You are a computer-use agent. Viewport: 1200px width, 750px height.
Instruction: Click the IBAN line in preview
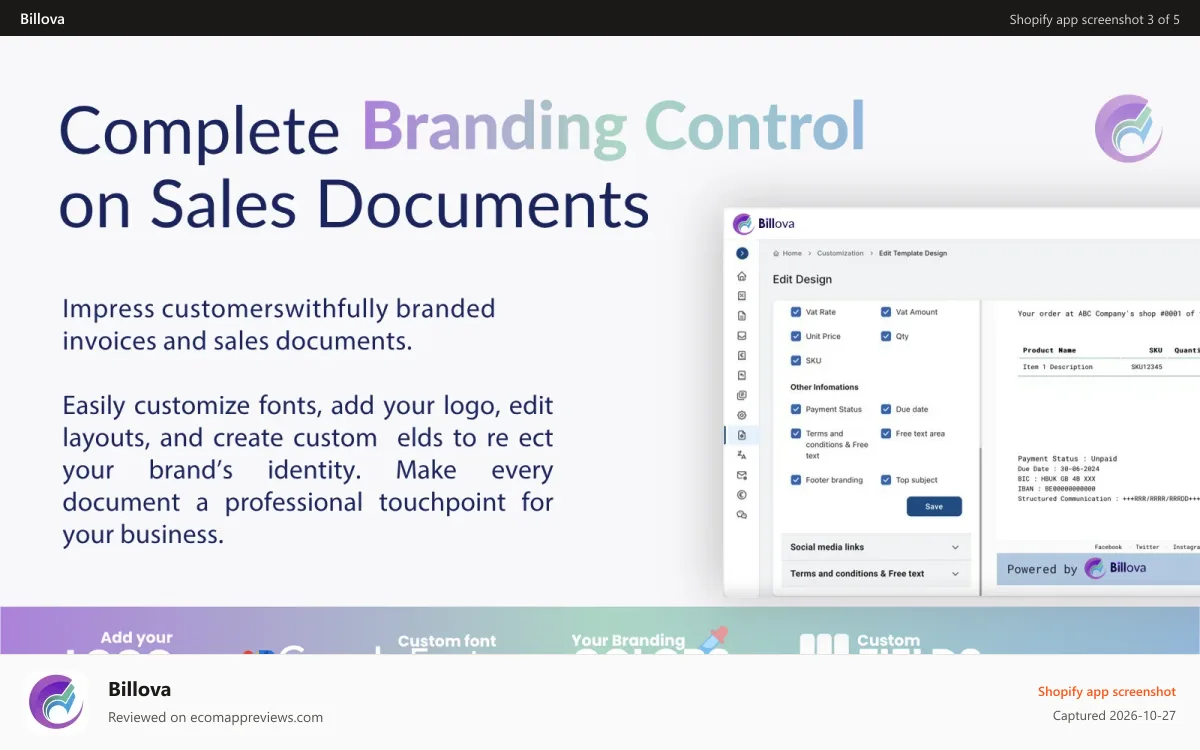click(x=1056, y=489)
